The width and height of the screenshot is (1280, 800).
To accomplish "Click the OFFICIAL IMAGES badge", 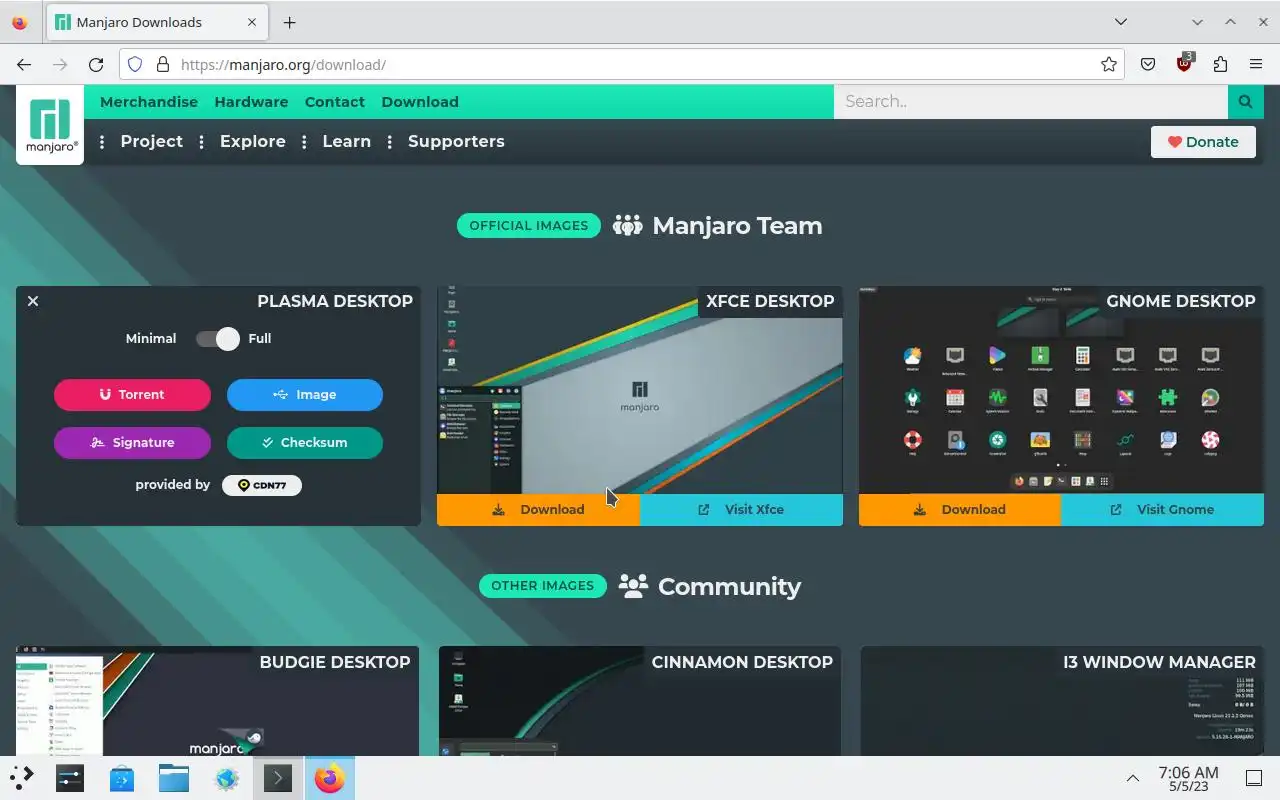I will pos(529,225).
